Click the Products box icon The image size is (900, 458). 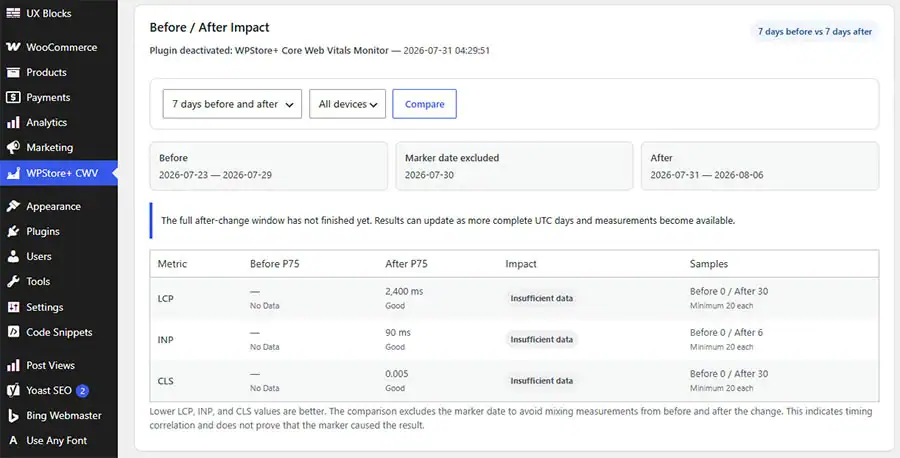[x=13, y=72]
